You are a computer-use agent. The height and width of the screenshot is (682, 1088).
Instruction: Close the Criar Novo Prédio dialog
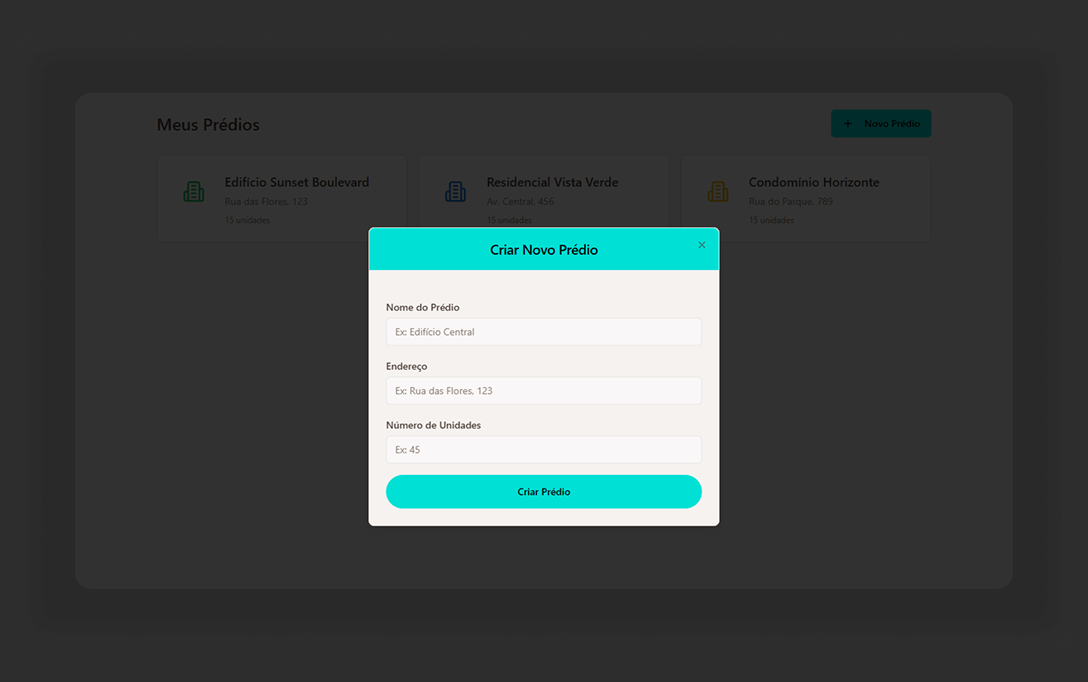coord(701,245)
